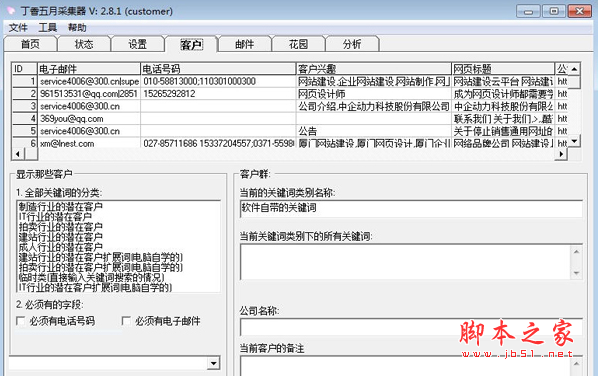Screen dimensions: 599x377
Task: Switch to the 设置 tab
Action: click(138, 44)
